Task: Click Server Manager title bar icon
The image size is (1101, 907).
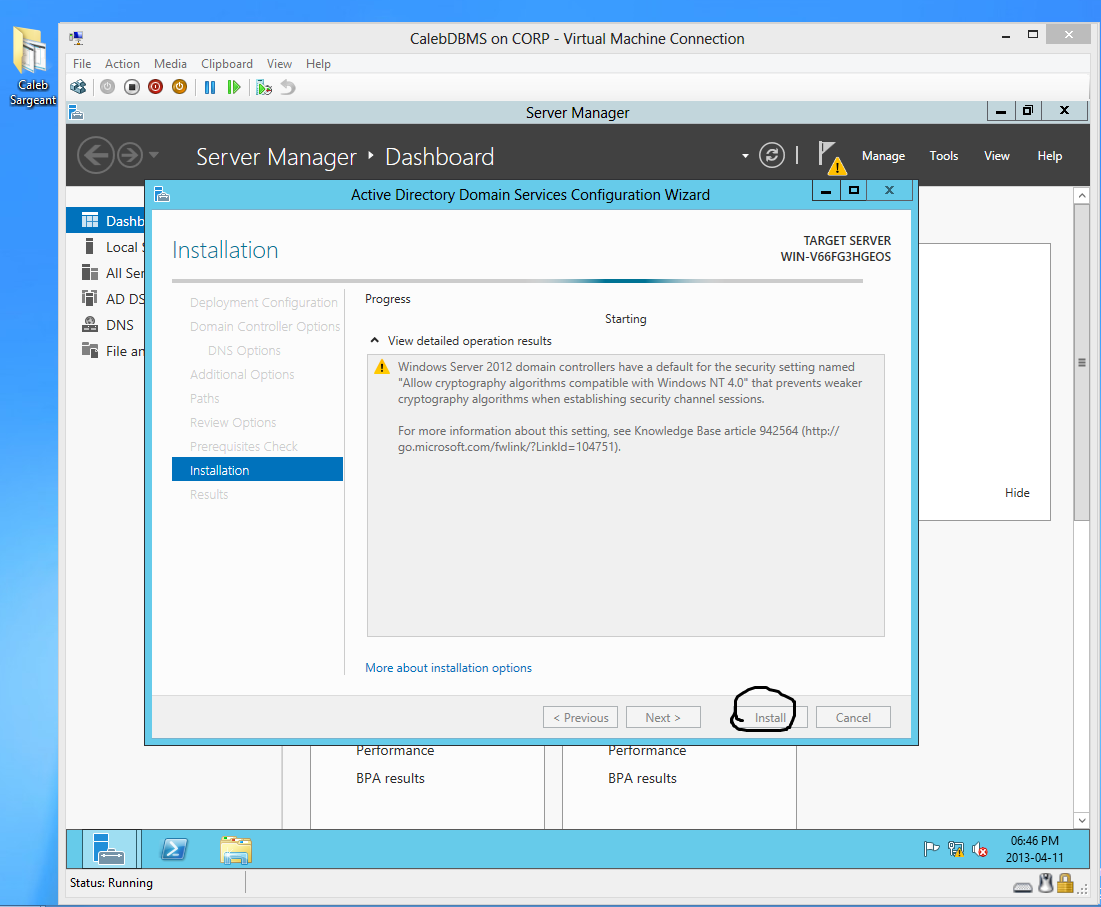Action: 76,112
